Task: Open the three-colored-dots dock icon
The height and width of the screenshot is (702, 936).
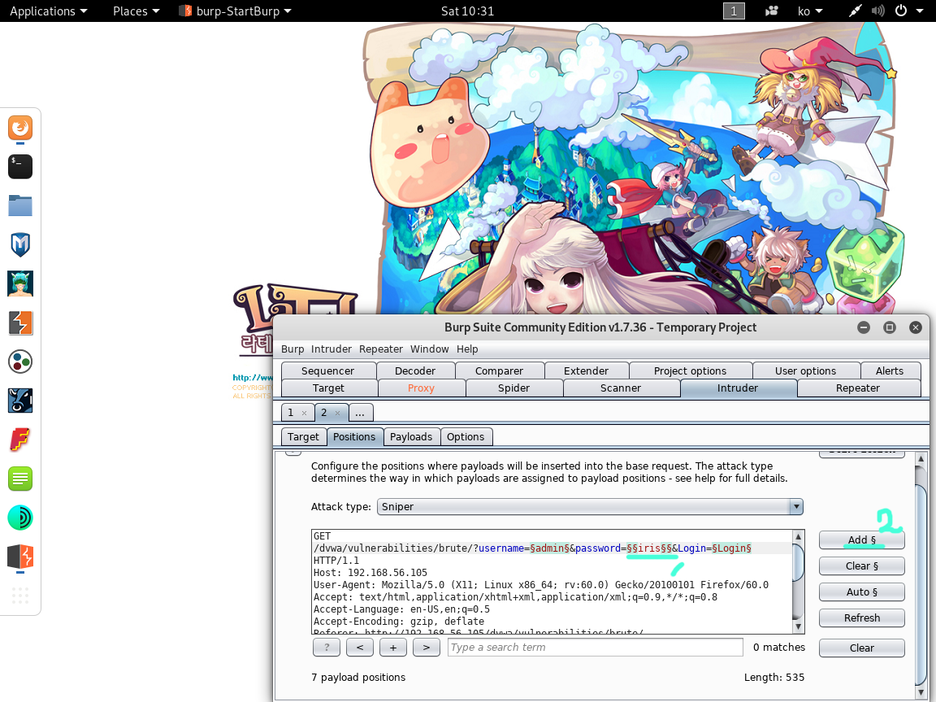Action: coord(20,362)
